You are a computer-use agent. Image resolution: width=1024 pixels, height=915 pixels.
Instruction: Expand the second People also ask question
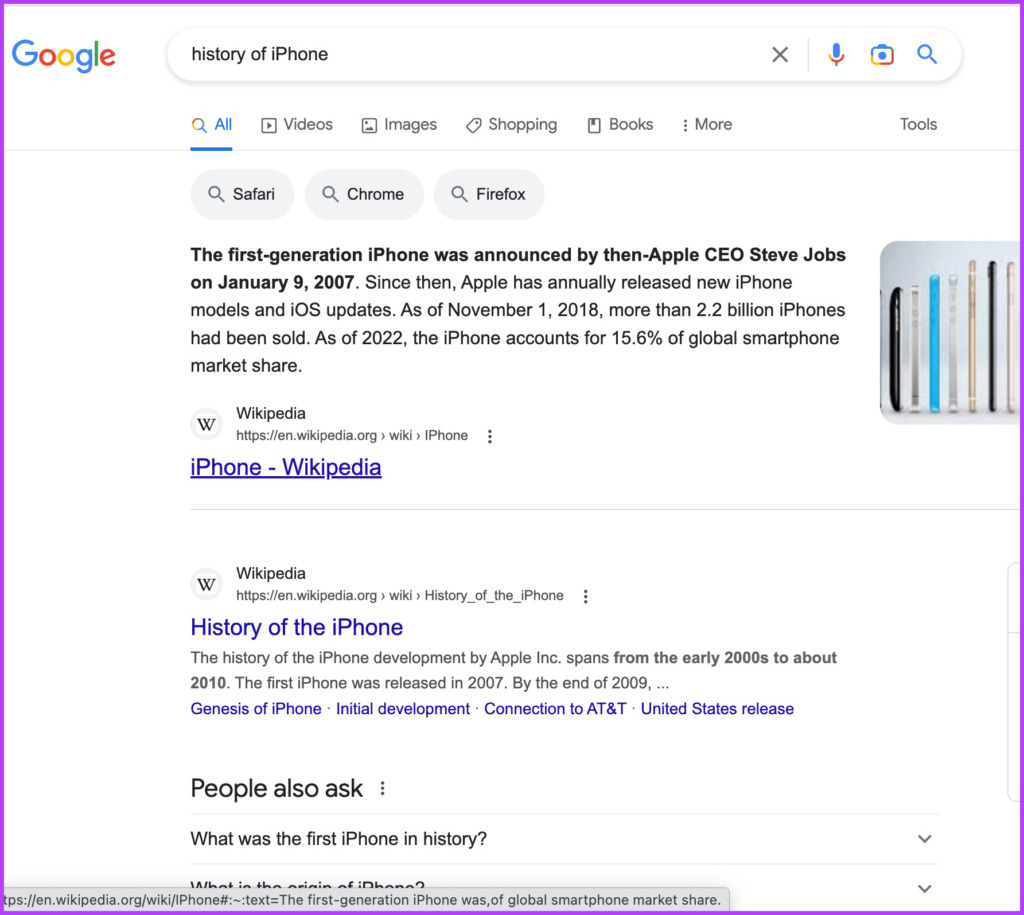[564, 888]
